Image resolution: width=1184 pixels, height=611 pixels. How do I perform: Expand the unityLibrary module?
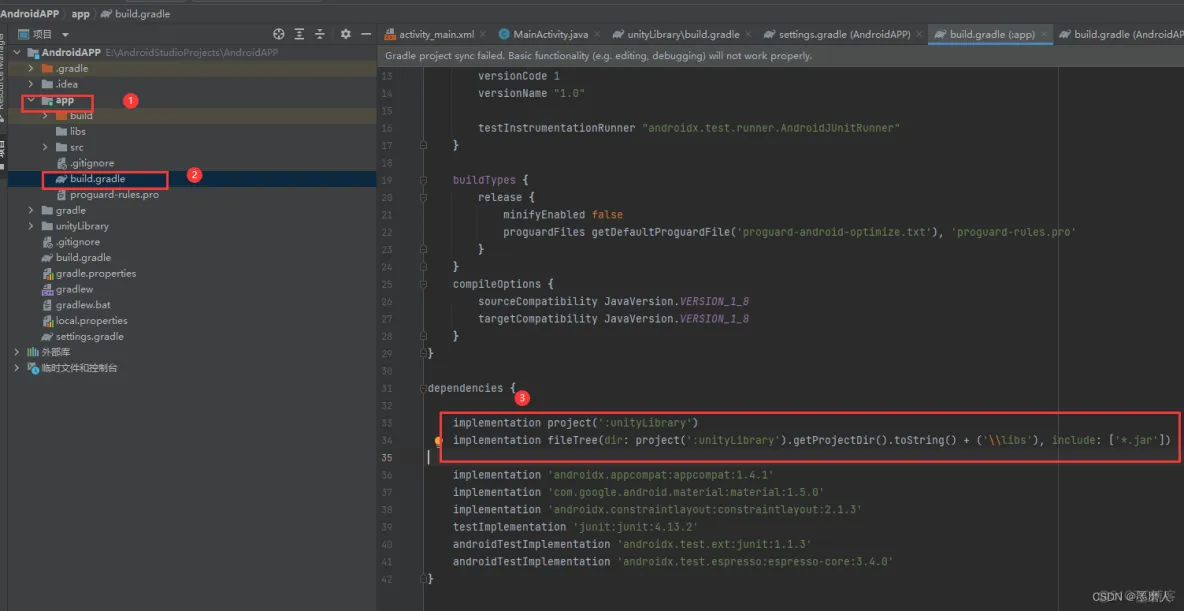coord(31,227)
